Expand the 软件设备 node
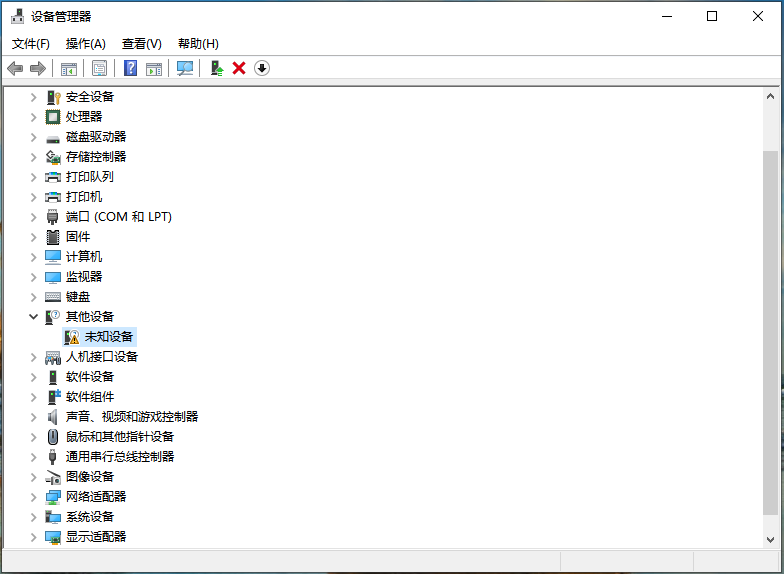The image size is (784, 574). click(x=34, y=377)
